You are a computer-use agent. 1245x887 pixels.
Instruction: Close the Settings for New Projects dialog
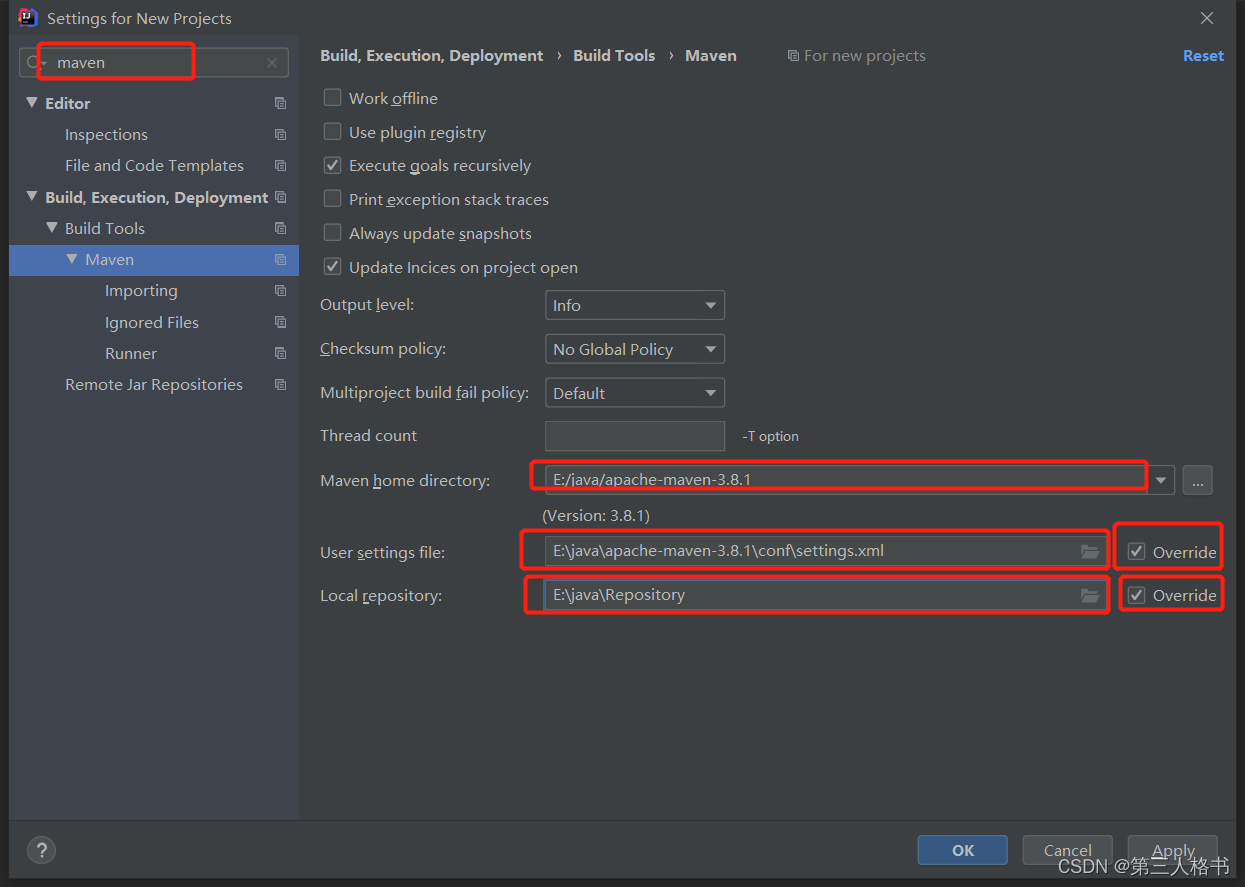[x=1207, y=18]
